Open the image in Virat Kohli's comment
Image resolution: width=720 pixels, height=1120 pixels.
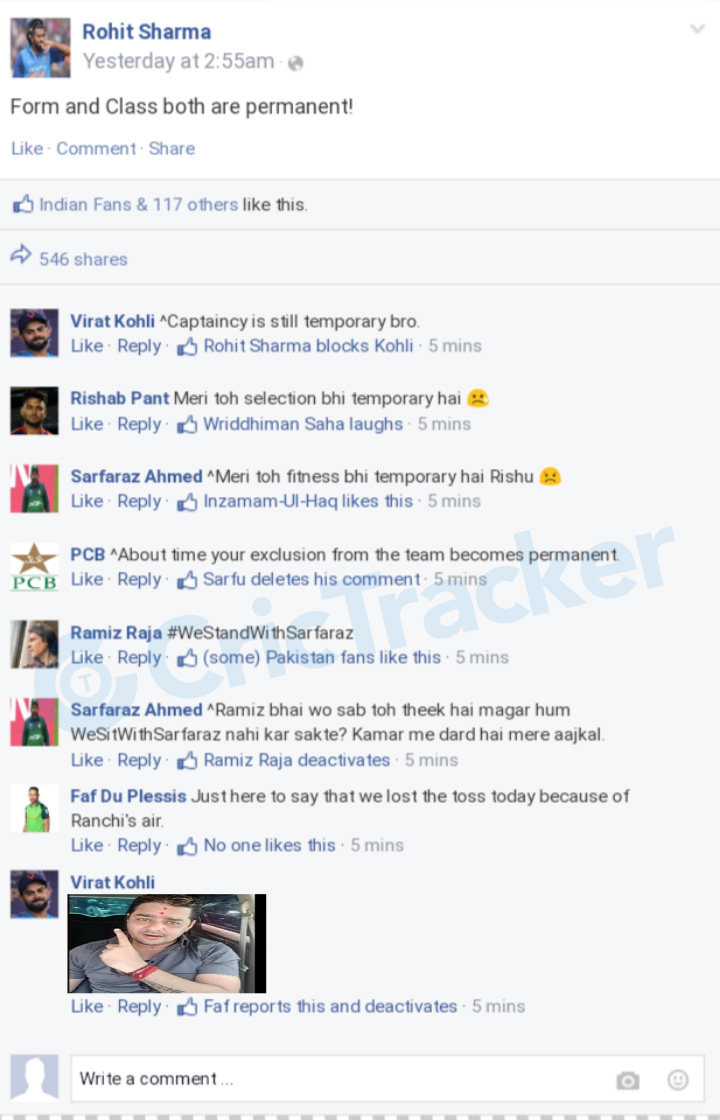(x=166, y=943)
